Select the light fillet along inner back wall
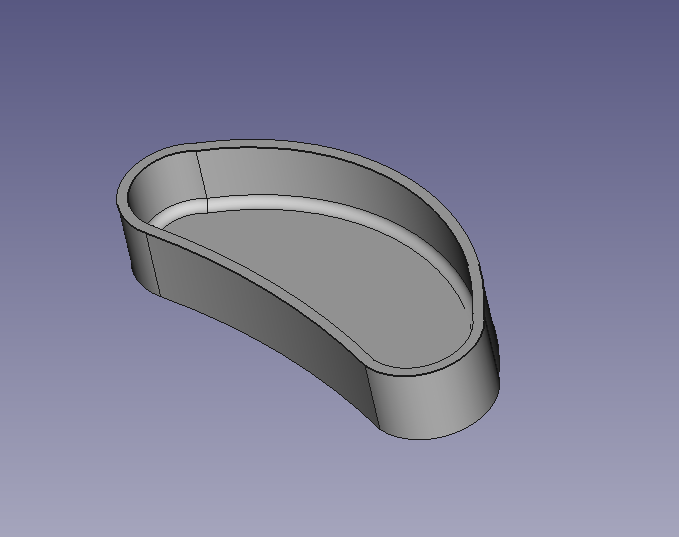Viewport: 679px width, 537px height. 300,201
